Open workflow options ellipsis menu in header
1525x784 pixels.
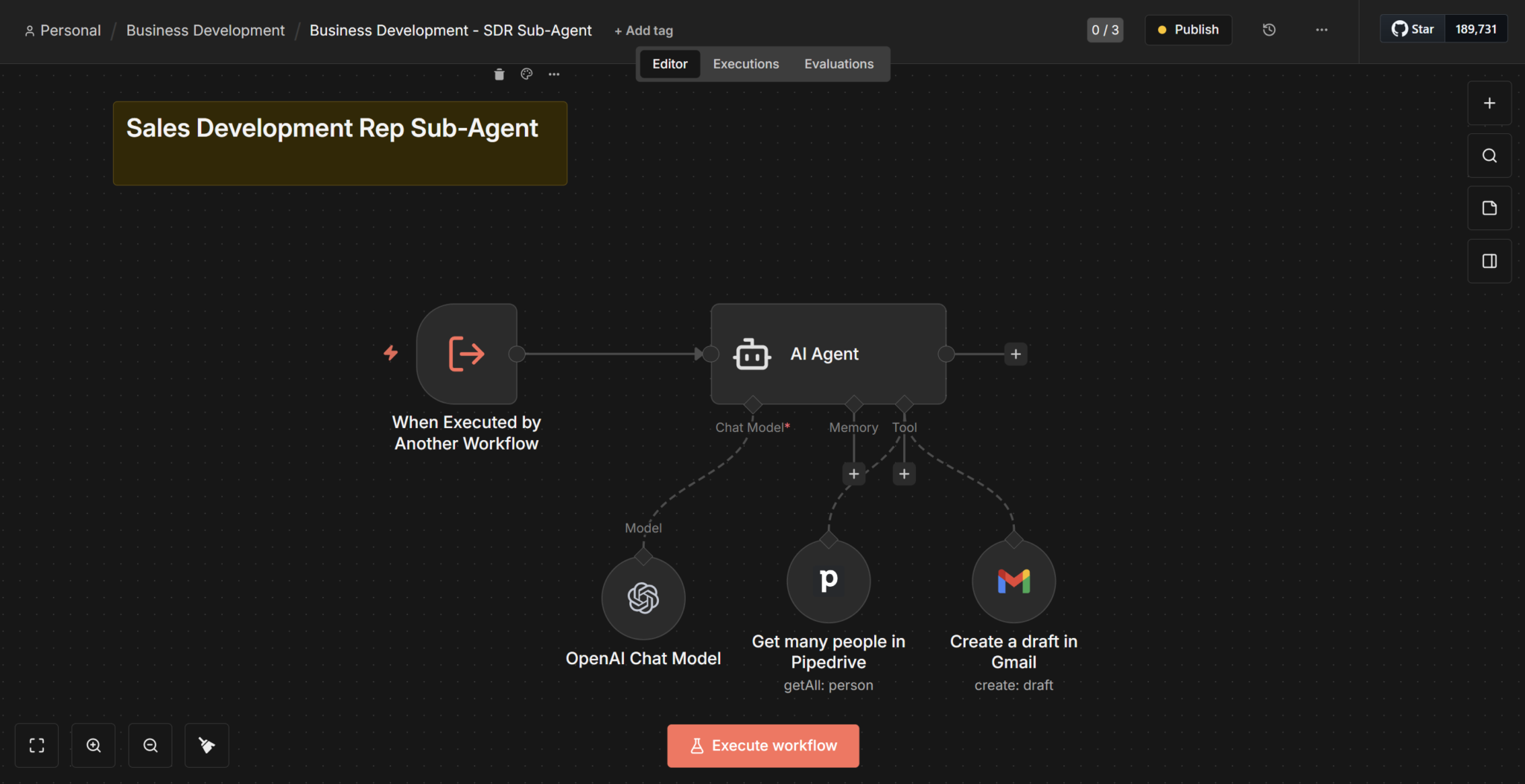(1321, 30)
